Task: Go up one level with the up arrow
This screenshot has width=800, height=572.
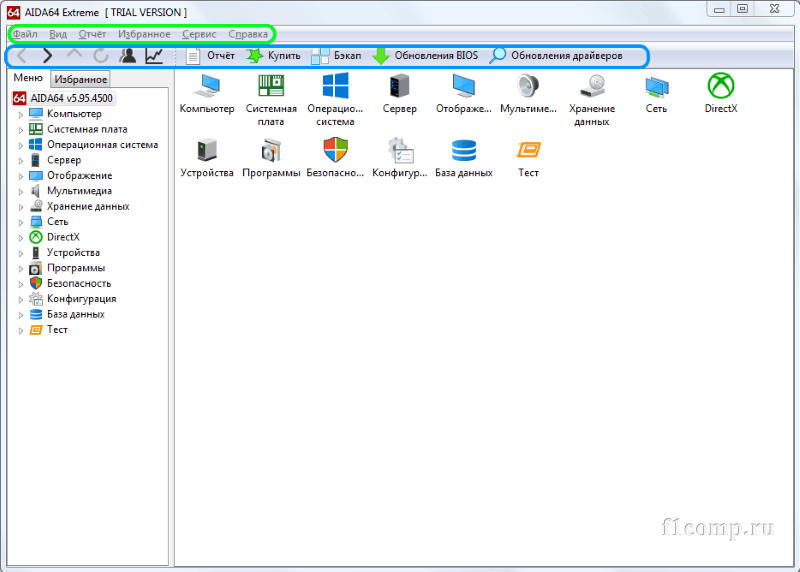Action: coord(74,55)
